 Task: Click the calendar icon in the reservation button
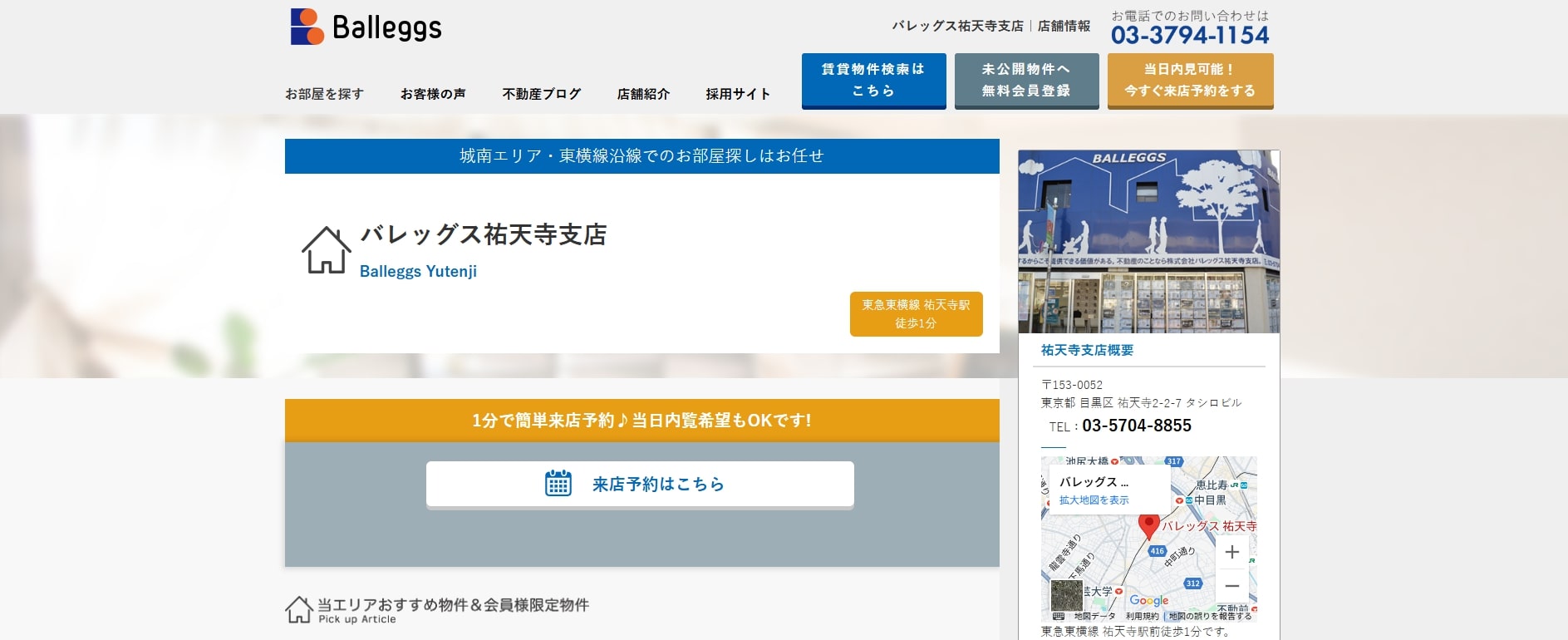coord(558,484)
